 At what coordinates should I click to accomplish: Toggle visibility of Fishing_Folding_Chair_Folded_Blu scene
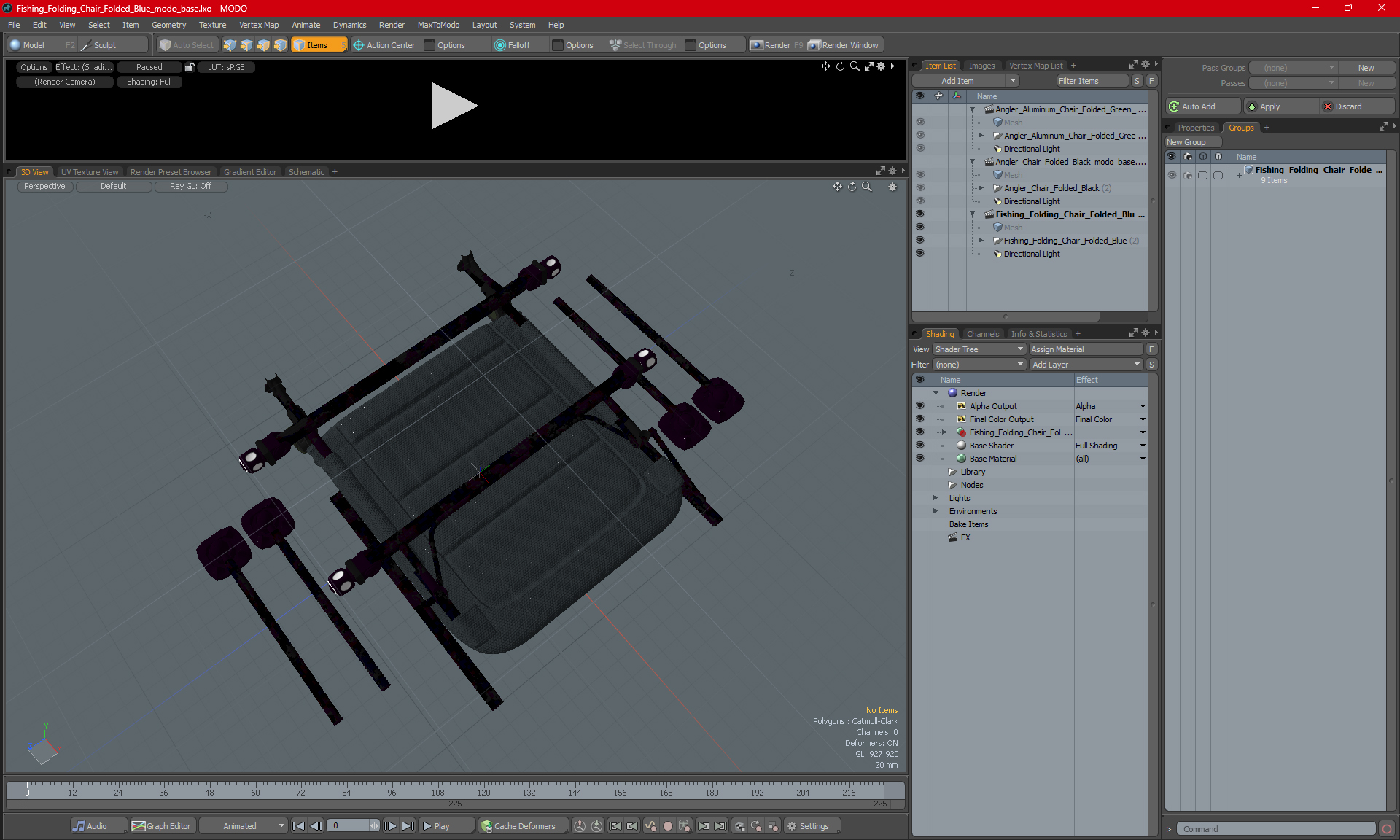click(919, 214)
